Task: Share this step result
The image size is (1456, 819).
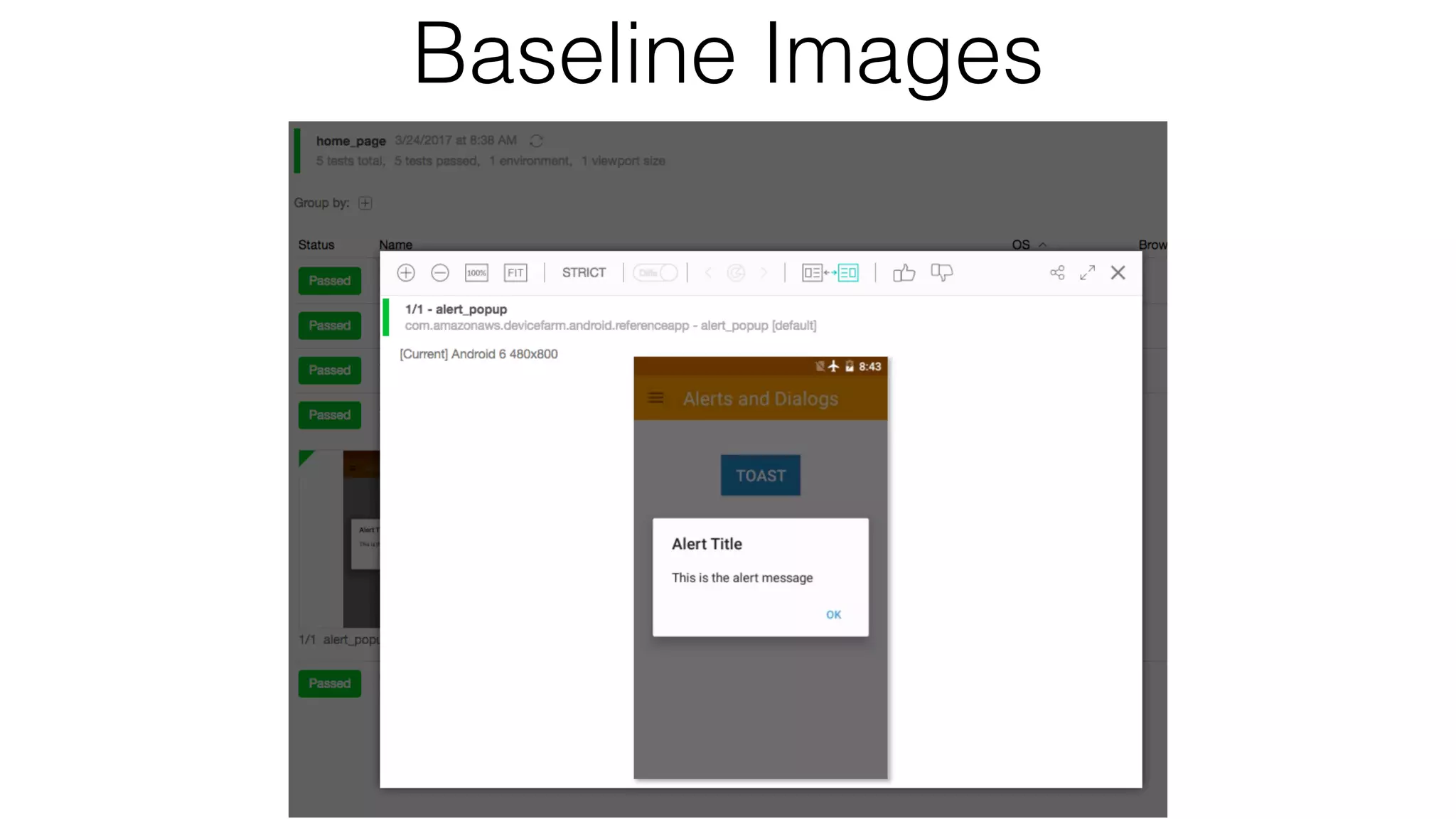Action: [1057, 273]
